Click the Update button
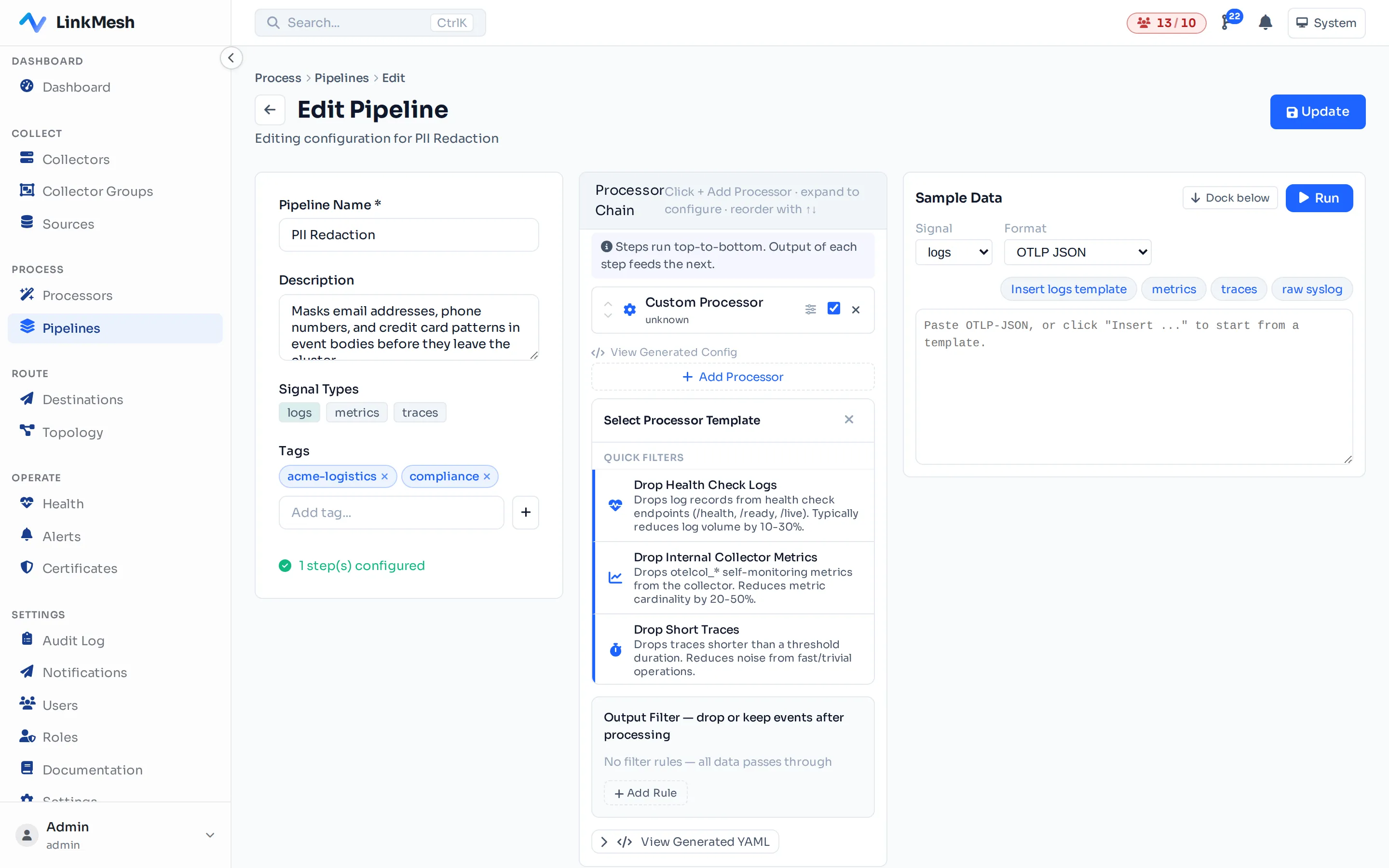Screen dimensions: 1389x868 click(1317, 112)
